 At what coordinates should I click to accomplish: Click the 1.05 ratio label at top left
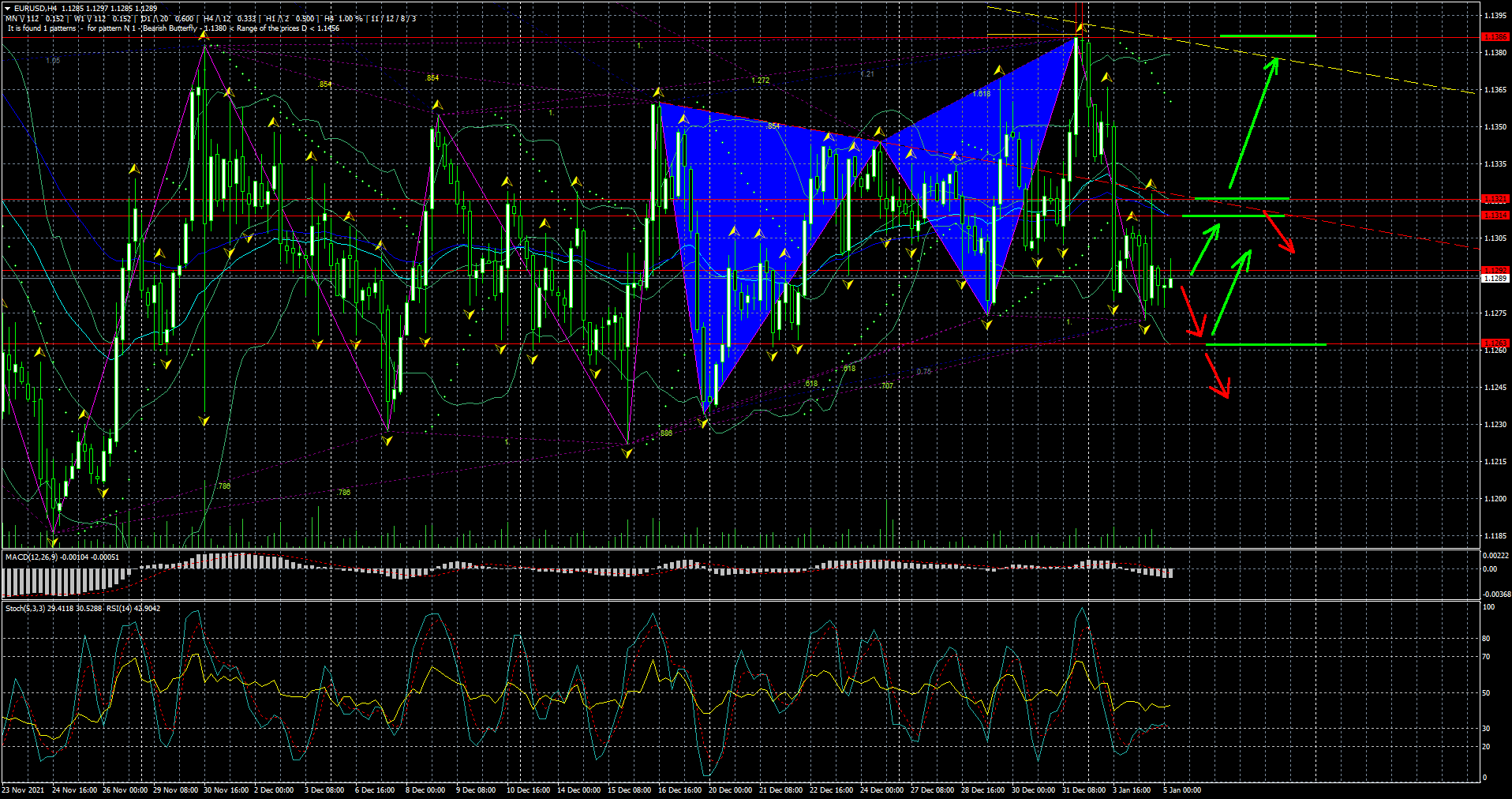click(53, 61)
